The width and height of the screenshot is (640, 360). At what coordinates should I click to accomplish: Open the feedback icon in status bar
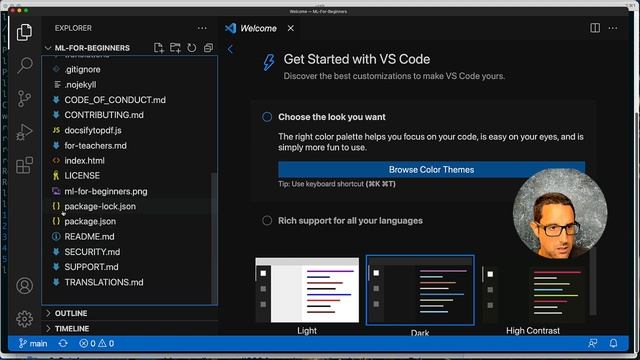(x=593, y=344)
